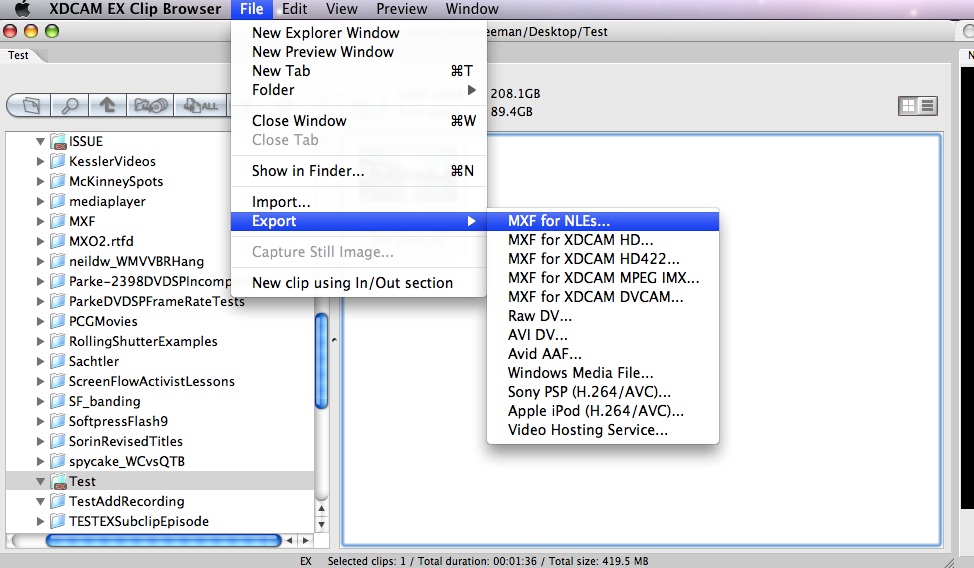Expand the KesslerVideos folder
Screen dimensions: 974x568
click(x=40, y=162)
